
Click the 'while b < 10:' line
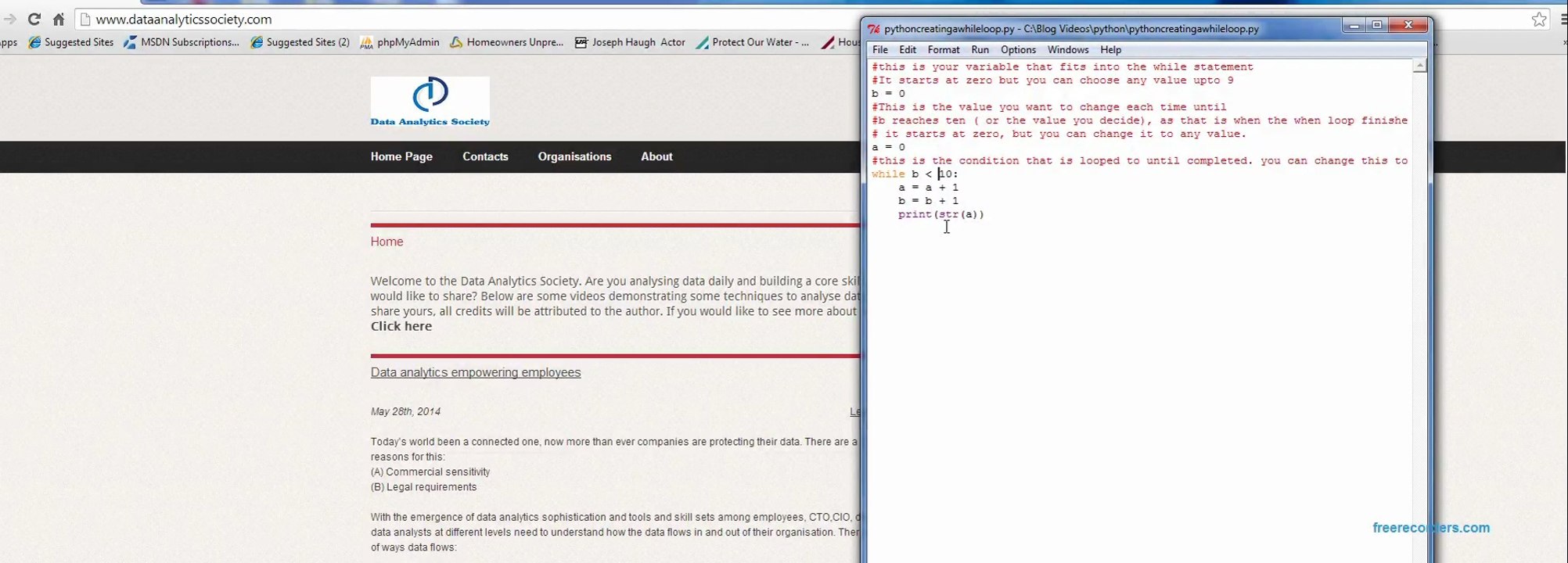point(915,174)
